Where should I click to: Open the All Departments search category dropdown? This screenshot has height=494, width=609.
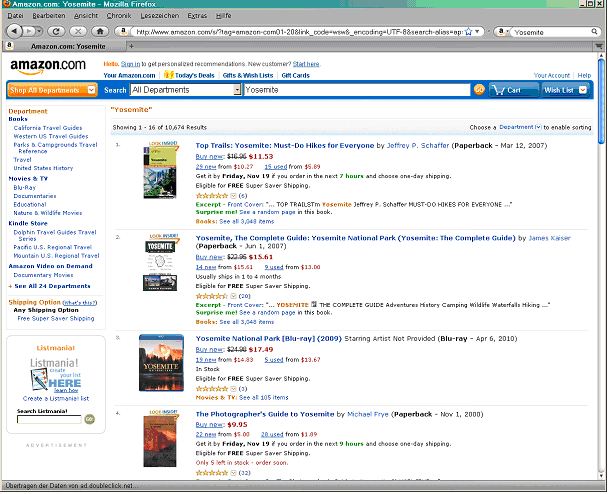pyautogui.click(x=186, y=90)
